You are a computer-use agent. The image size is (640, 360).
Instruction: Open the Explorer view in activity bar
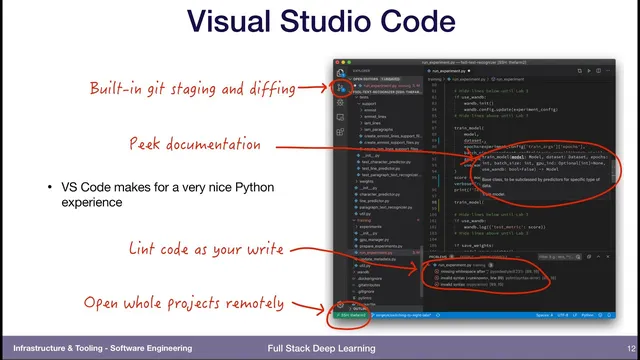coord(340,73)
